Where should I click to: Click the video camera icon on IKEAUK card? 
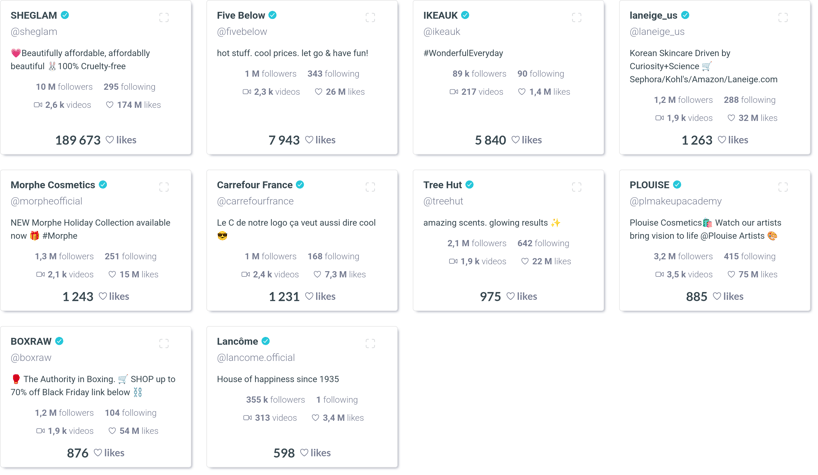[x=453, y=92]
